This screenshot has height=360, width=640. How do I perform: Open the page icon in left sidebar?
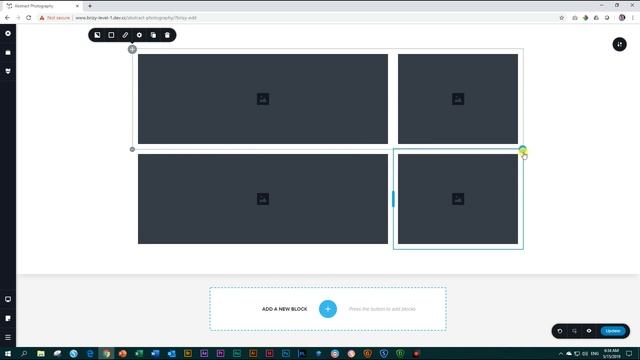pos(8,318)
